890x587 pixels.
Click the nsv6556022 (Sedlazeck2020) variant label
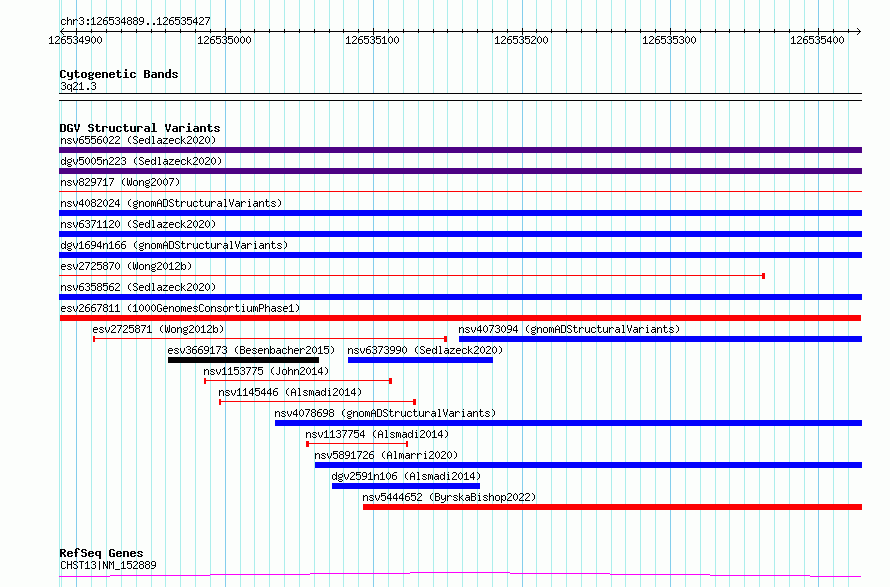coord(138,140)
